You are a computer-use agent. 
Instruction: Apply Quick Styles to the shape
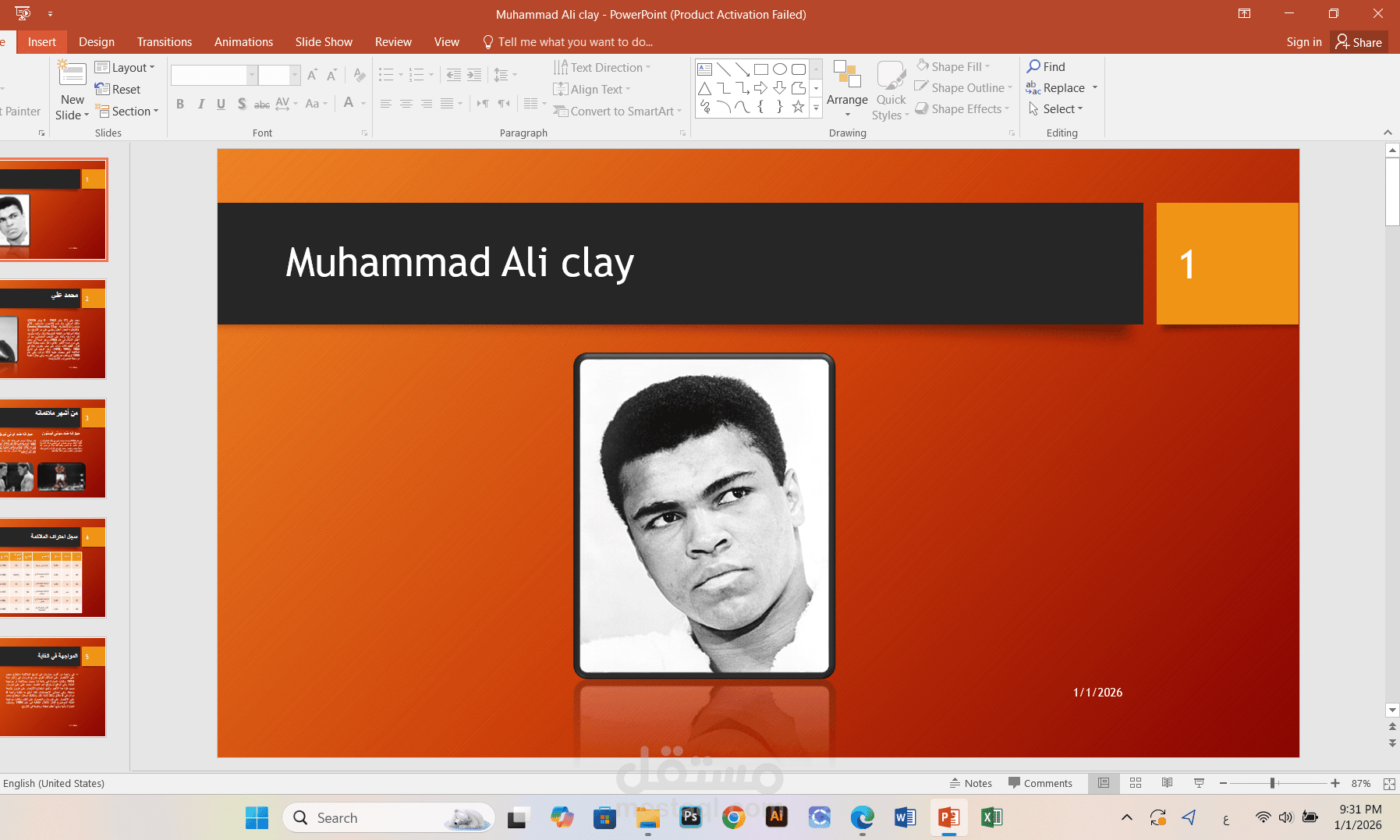(890, 90)
